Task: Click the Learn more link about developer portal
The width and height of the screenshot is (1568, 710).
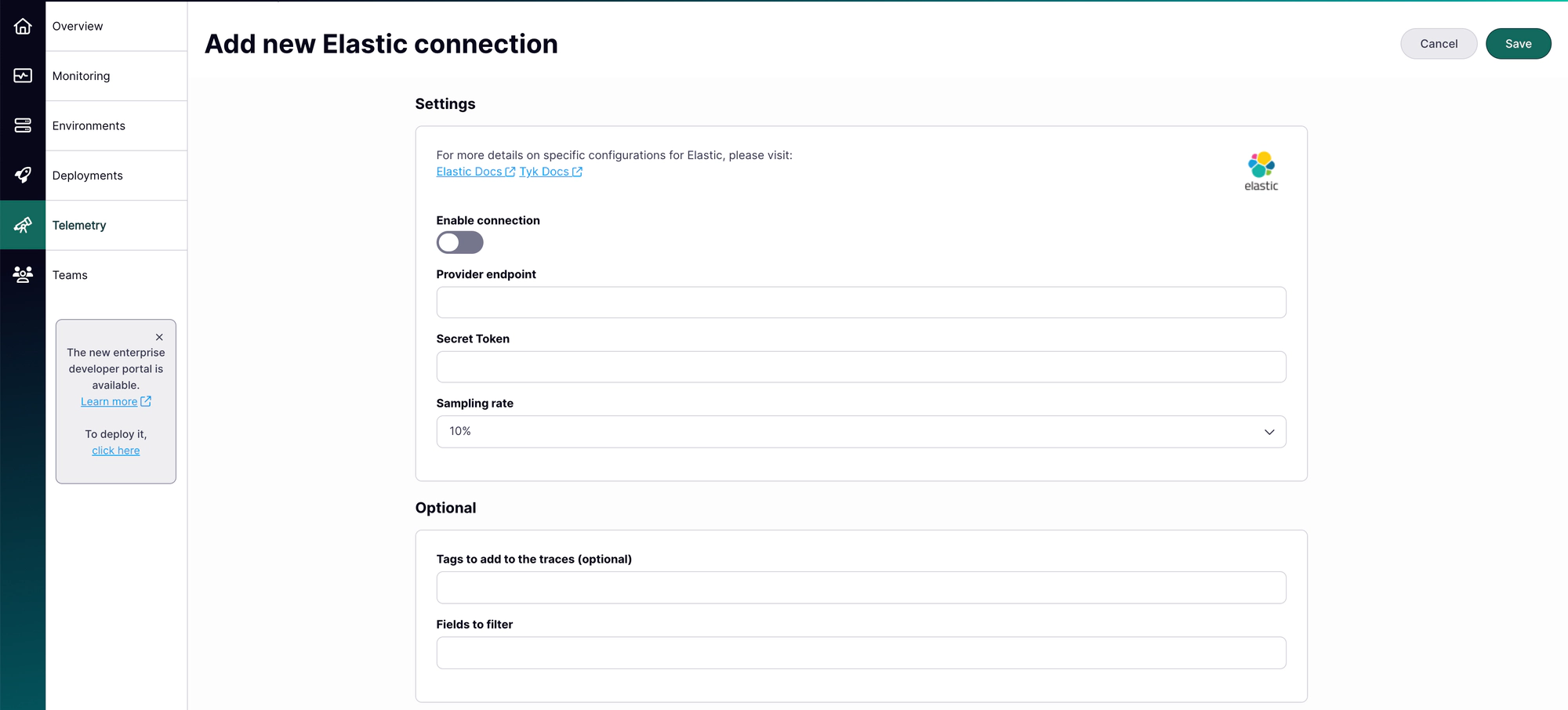Action: click(110, 400)
